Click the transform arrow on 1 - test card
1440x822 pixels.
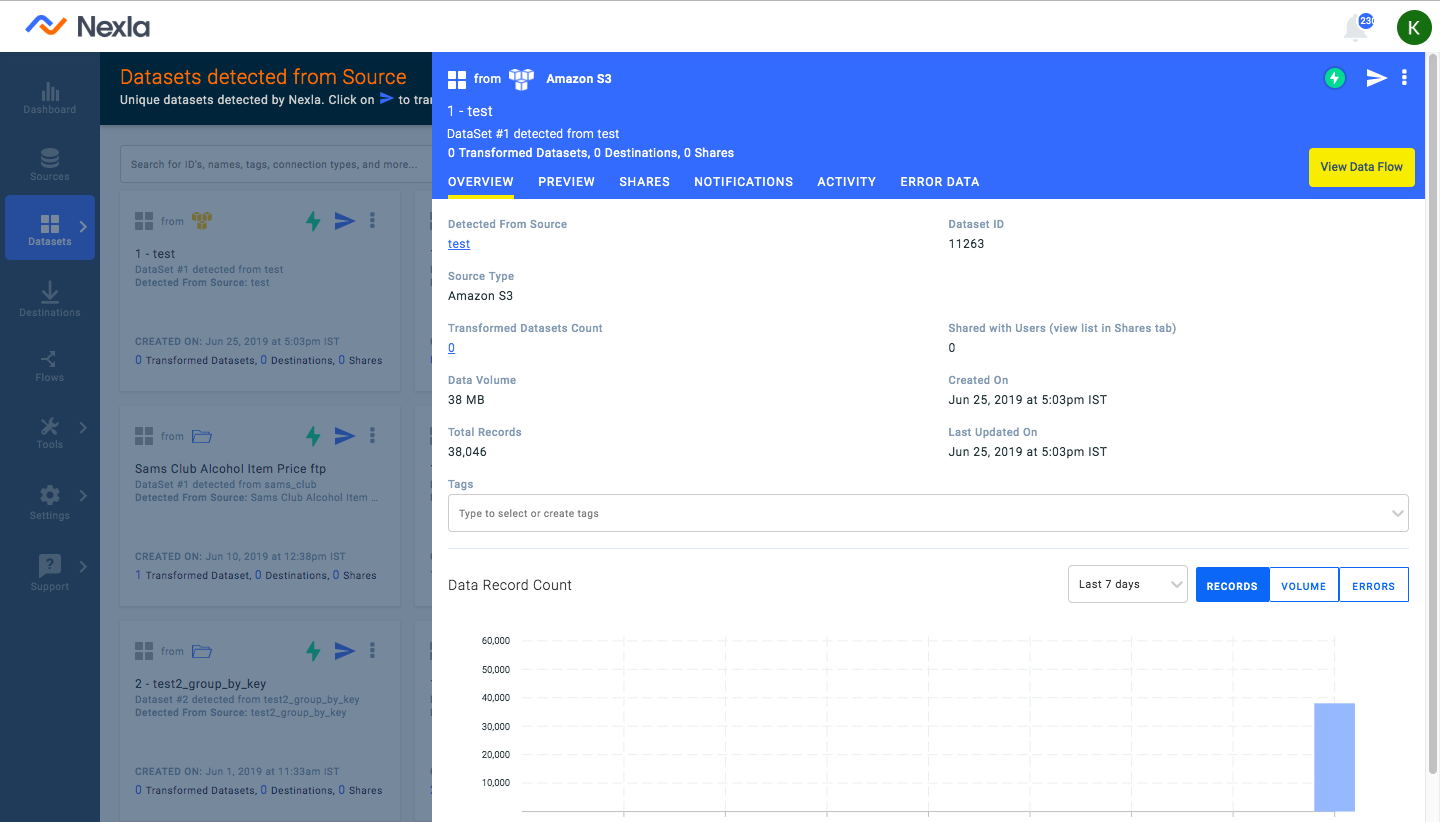tap(345, 221)
